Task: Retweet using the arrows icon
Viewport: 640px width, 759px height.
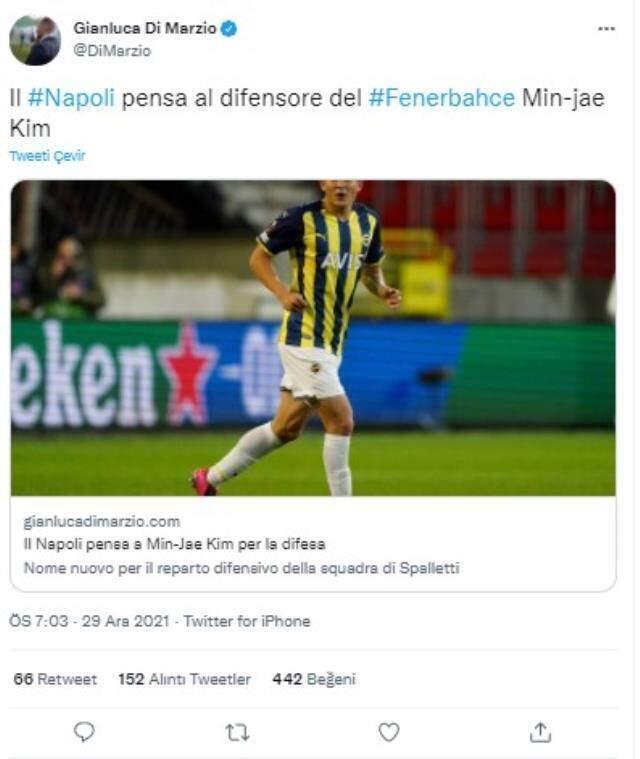Action: click(x=236, y=732)
